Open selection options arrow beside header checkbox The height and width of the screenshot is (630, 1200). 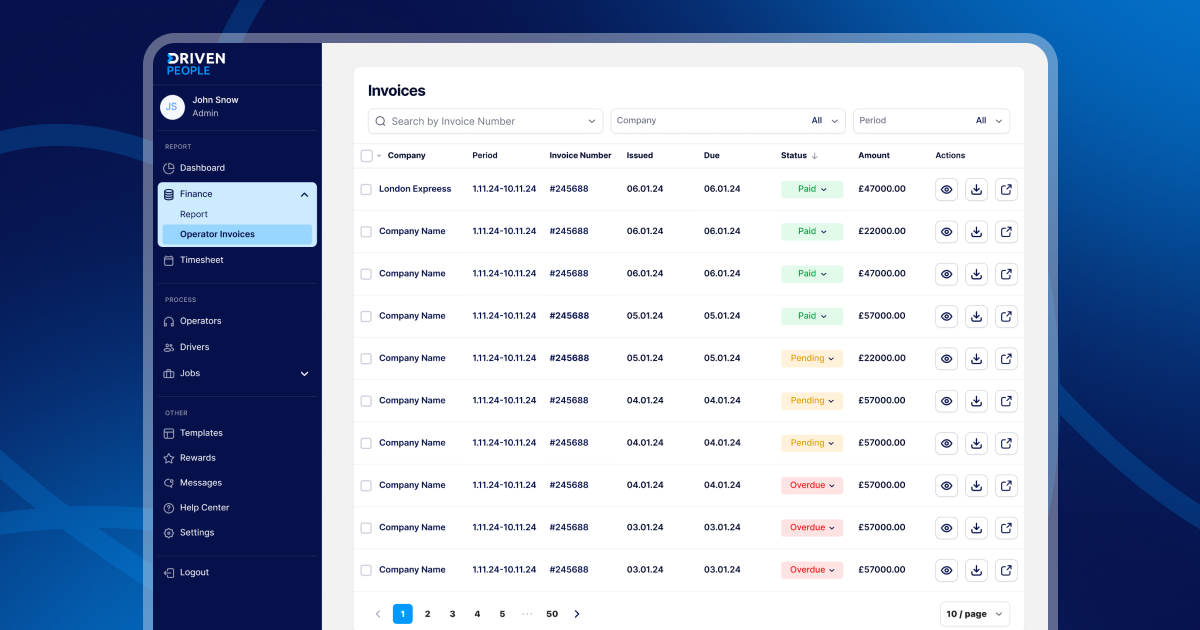point(379,156)
